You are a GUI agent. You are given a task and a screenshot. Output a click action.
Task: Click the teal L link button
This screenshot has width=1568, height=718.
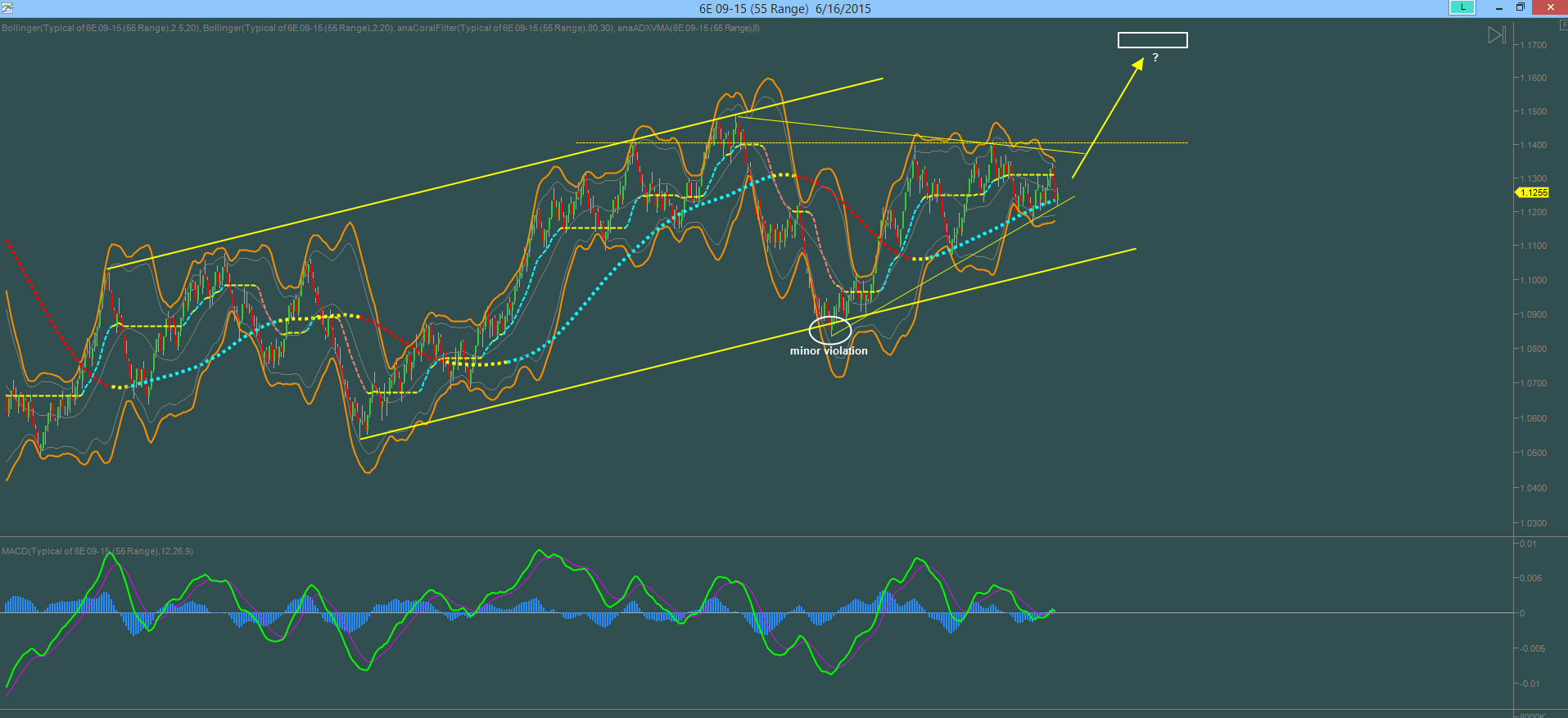[1462, 7]
